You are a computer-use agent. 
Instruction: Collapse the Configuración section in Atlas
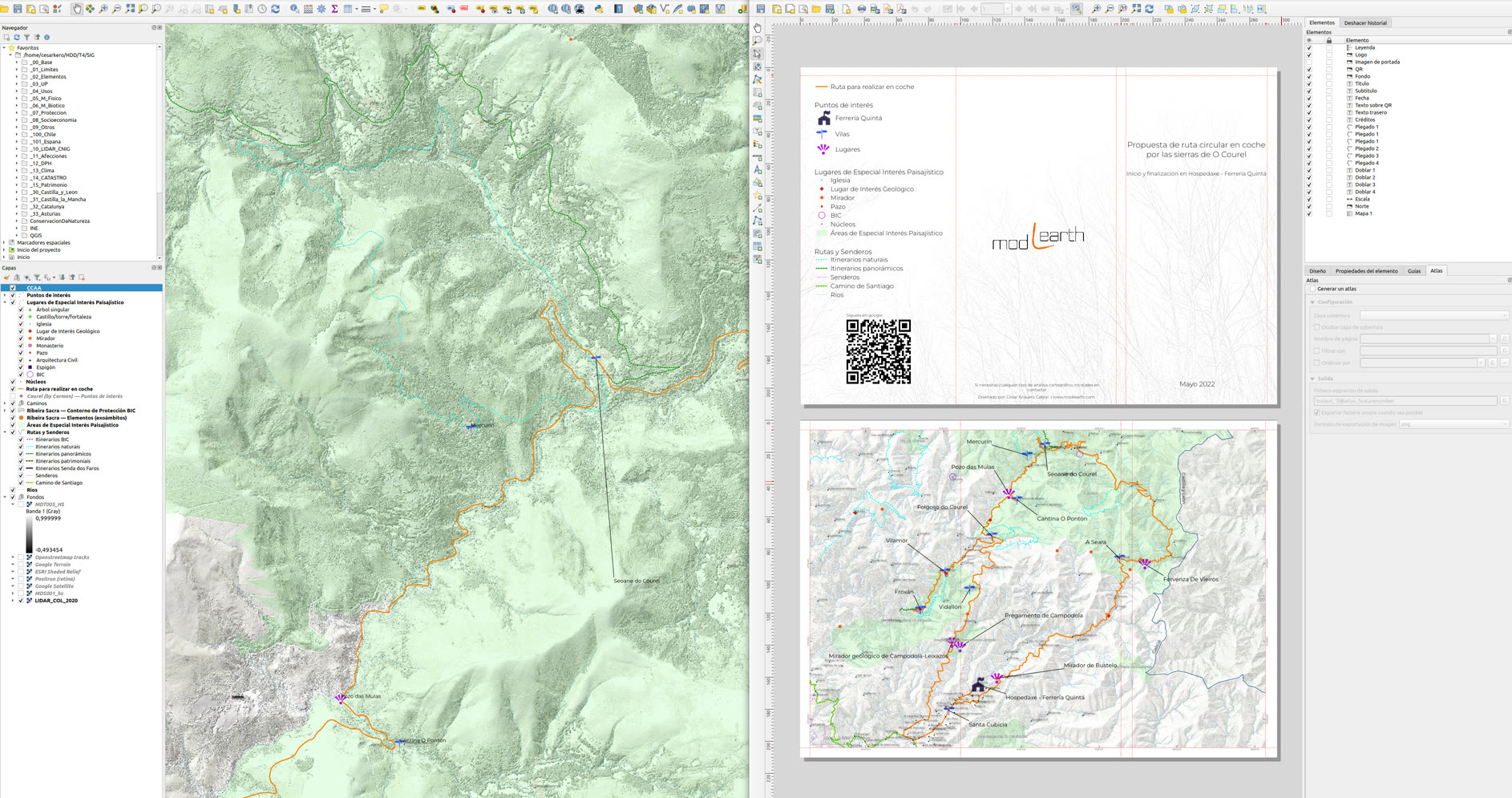[1312, 302]
